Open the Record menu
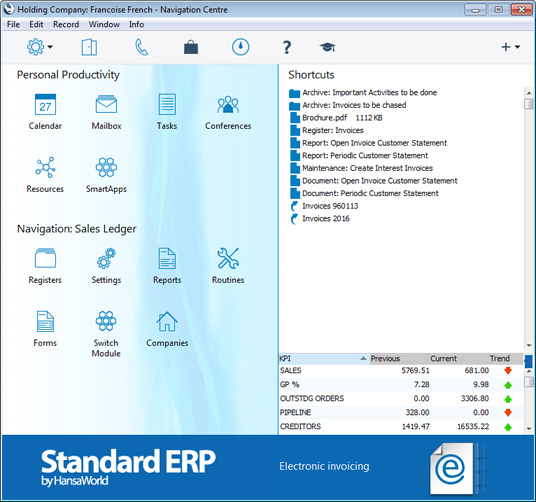This screenshot has height=502, width=536. [66, 25]
